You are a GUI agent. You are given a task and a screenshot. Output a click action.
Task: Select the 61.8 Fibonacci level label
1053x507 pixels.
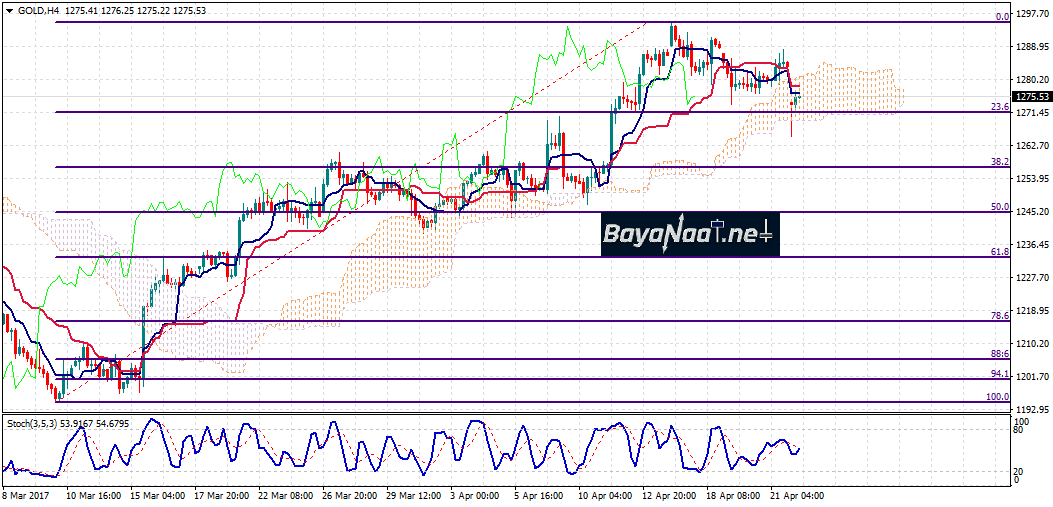point(998,252)
